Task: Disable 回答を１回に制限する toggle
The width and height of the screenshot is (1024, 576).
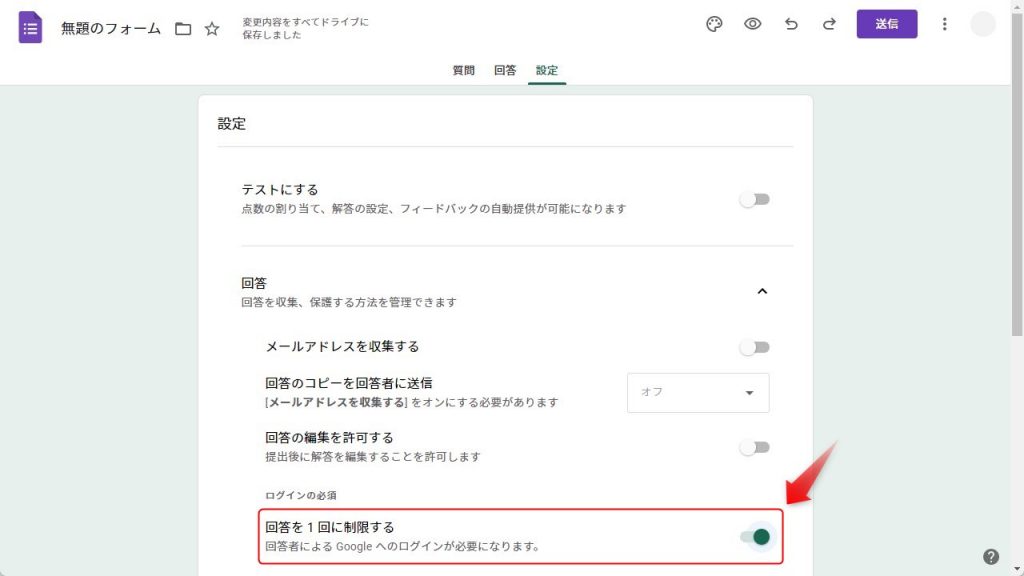Action: click(x=755, y=537)
